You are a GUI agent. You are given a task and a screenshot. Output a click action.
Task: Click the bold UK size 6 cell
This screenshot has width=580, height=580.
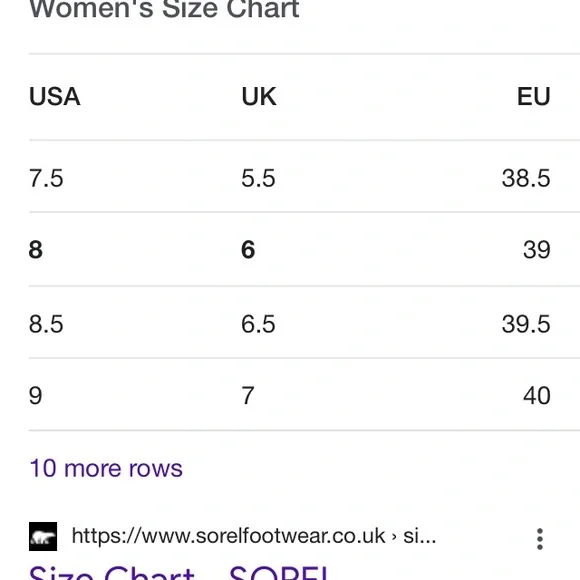[x=248, y=250]
